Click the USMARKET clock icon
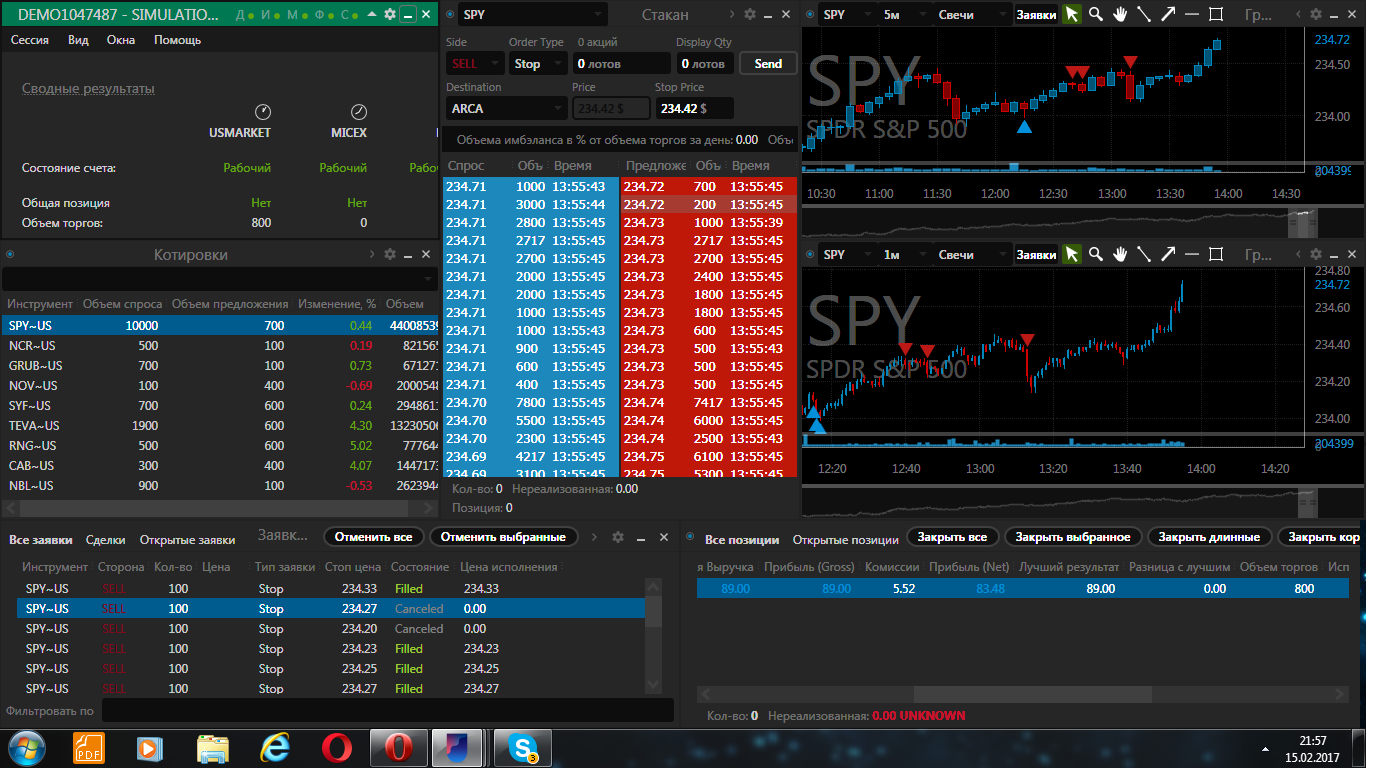The image size is (1382, 768). point(263,111)
